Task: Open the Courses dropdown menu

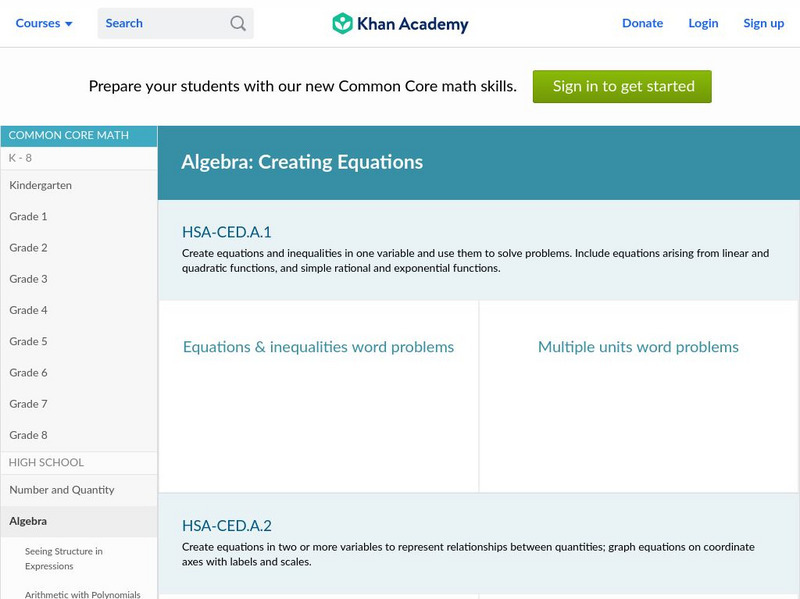Action: pyautogui.click(x=45, y=23)
